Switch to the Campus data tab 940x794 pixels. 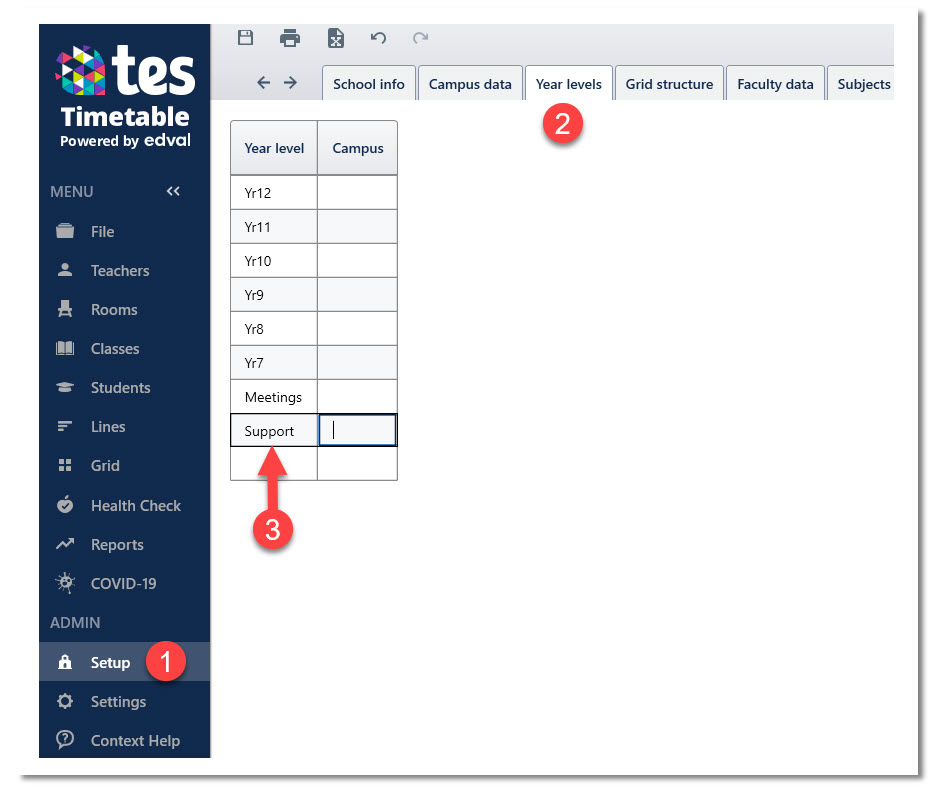click(x=470, y=83)
